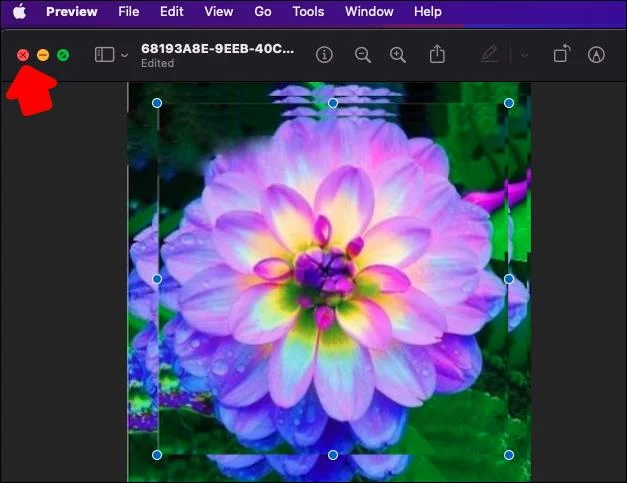This screenshot has width=627, height=483.
Task: Click the bottom-right selection handle
Action: pos(509,455)
